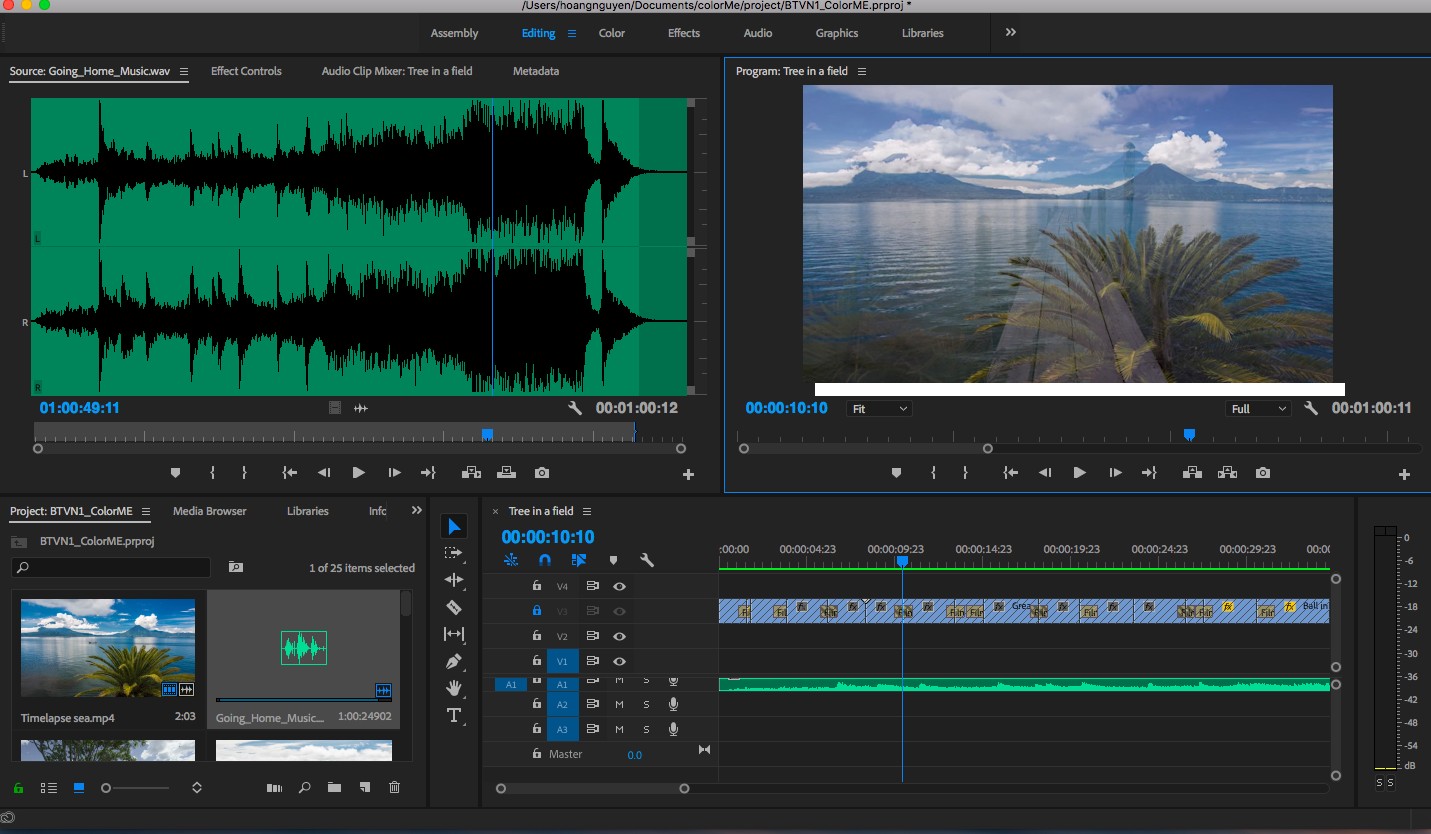
Task: Toggle V2 track output eye
Action: point(620,637)
